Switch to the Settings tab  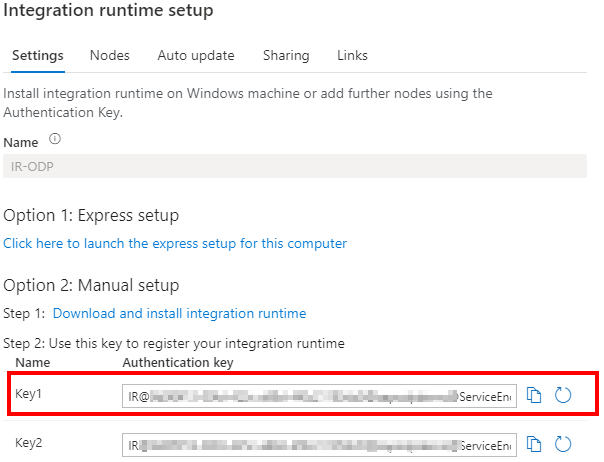38,55
